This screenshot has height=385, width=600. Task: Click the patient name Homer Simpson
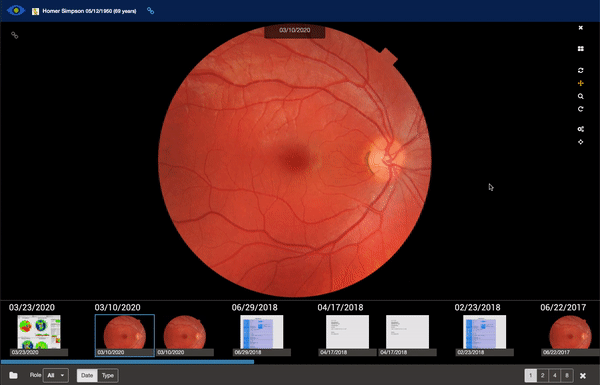click(62, 11)
